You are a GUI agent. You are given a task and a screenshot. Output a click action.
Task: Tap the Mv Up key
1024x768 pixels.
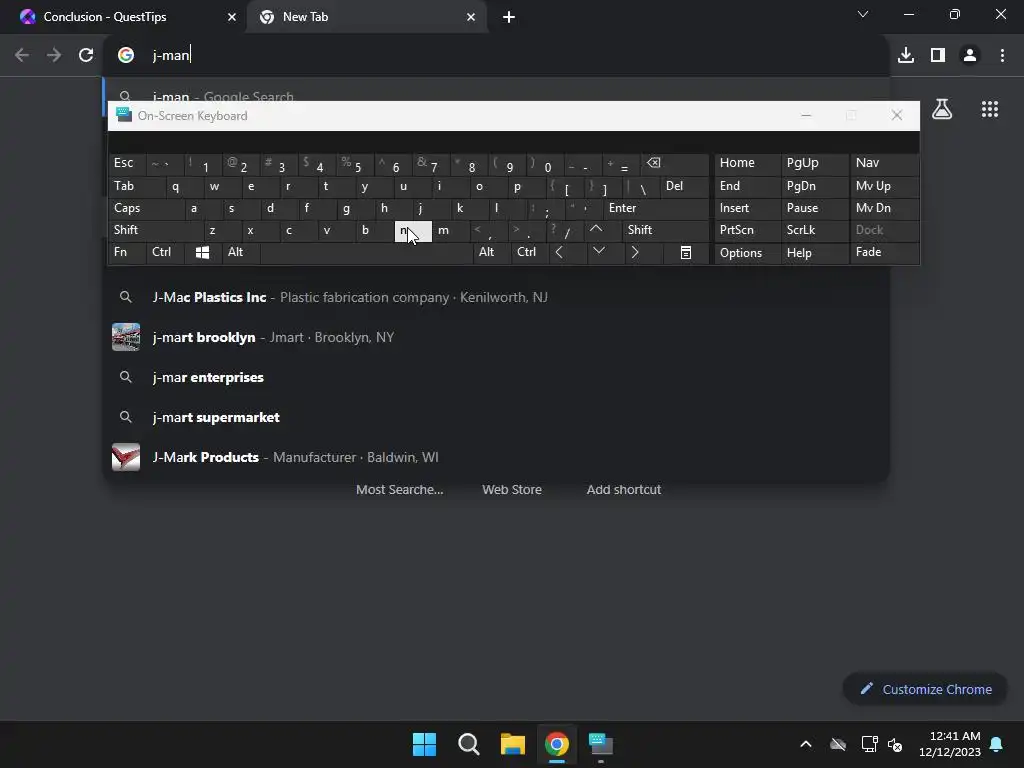point(884,186)
